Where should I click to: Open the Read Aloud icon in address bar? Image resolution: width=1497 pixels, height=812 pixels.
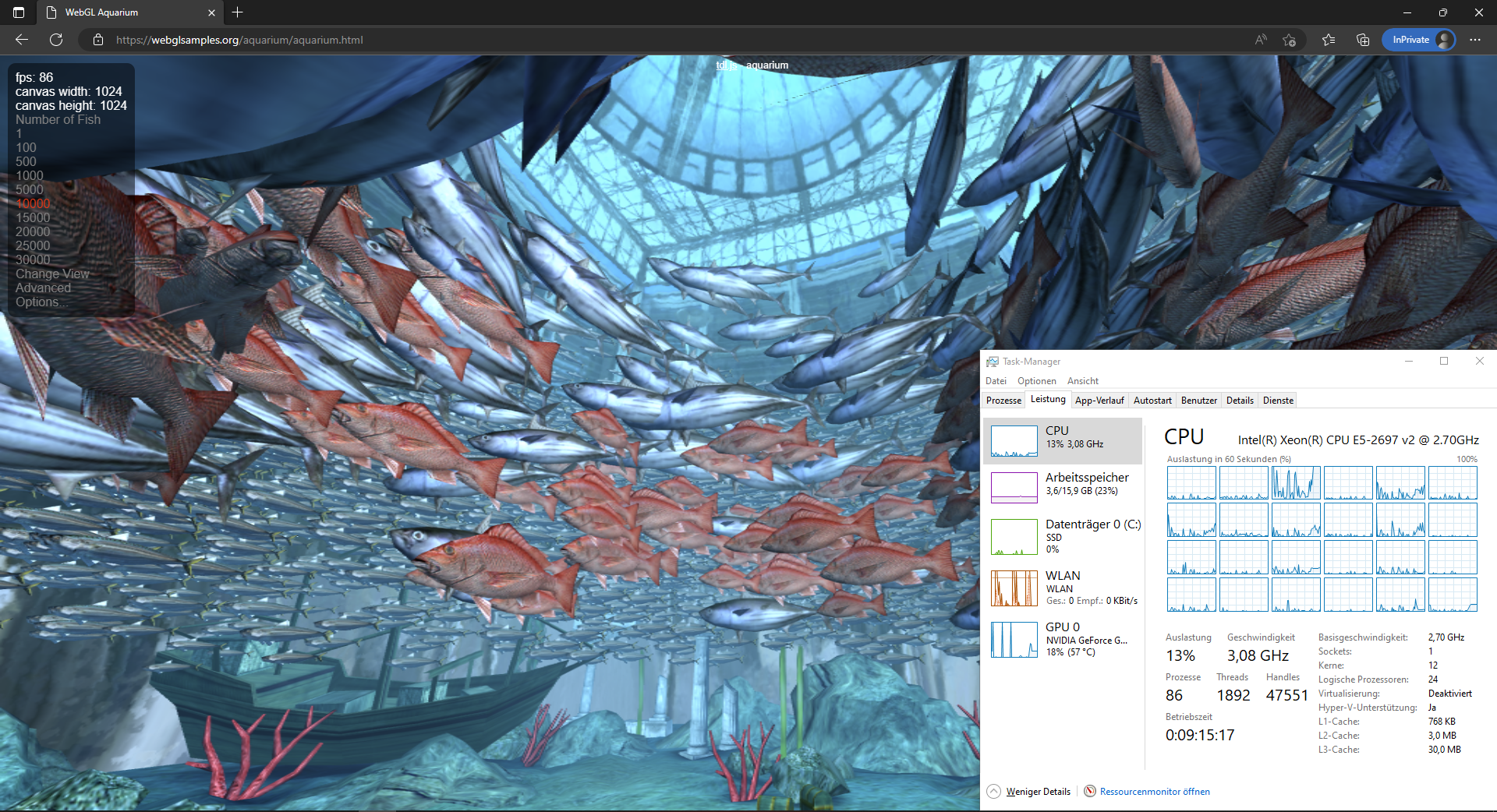point(1261,40)
